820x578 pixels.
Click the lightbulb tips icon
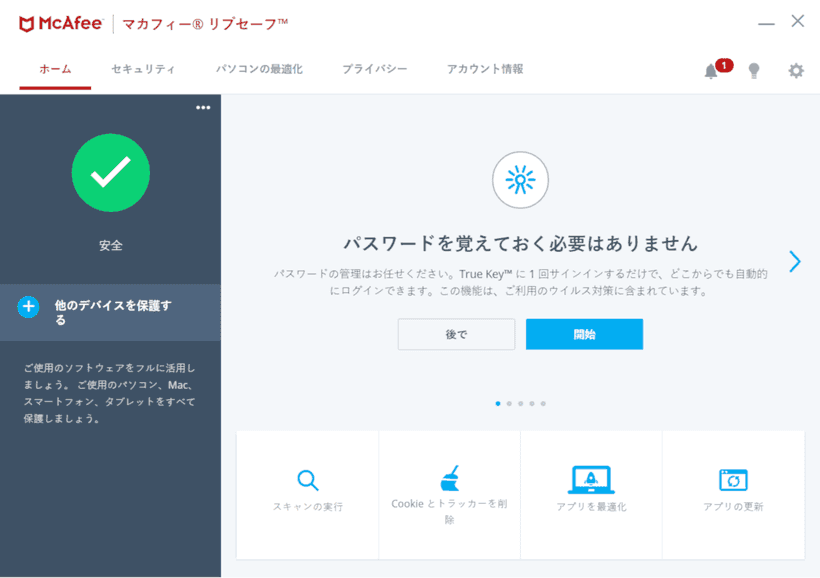click(x=754, y=70)
